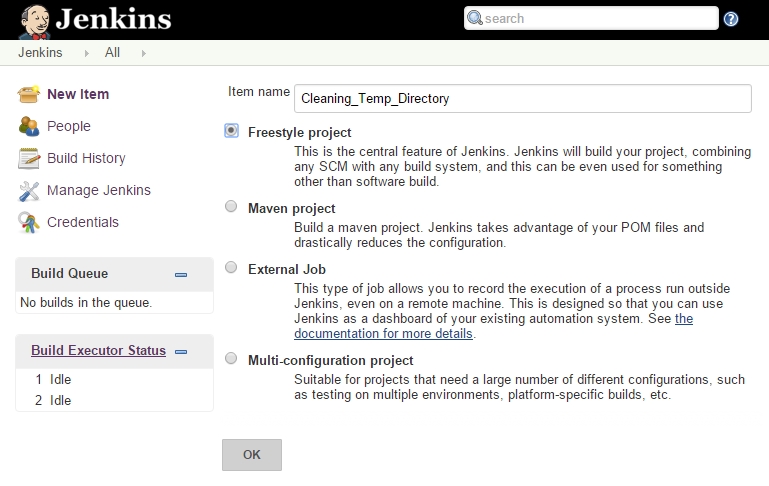The width and height of the screenshot is (769, 486).
Task: Open the Build History link
Action: coord(86,158)
